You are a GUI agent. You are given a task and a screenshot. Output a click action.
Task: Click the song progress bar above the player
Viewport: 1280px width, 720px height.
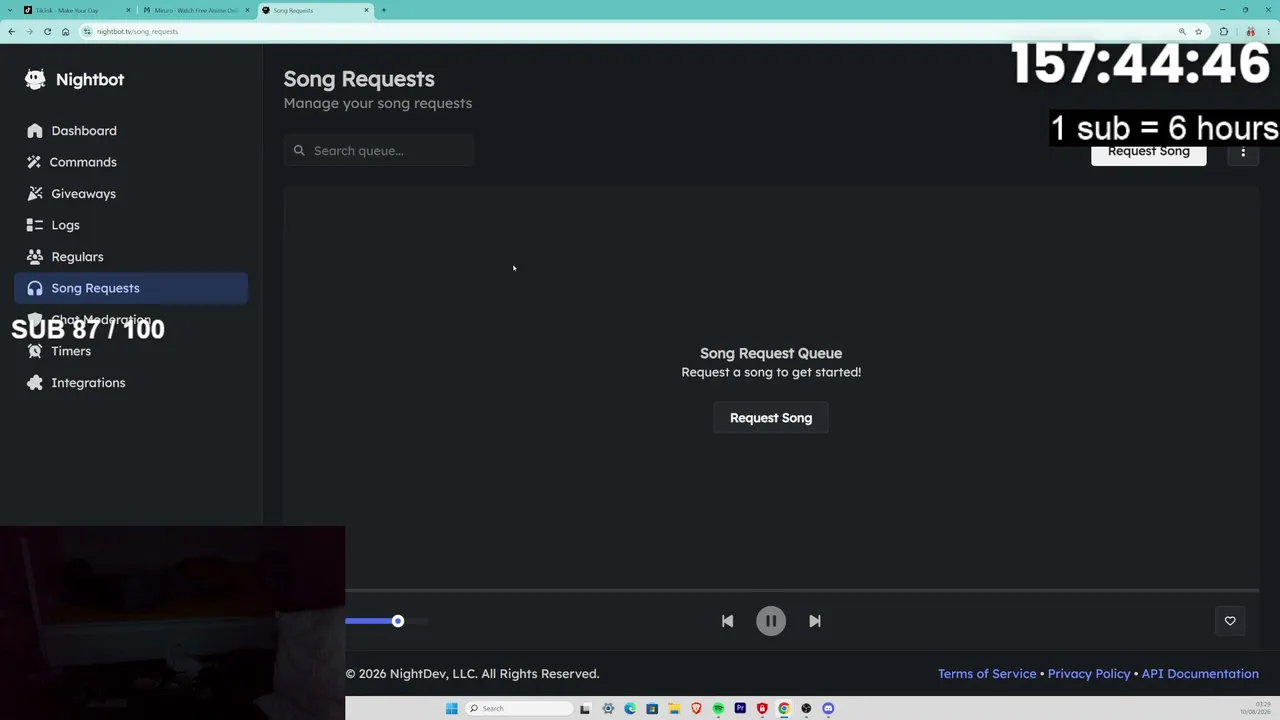(802, 590)
